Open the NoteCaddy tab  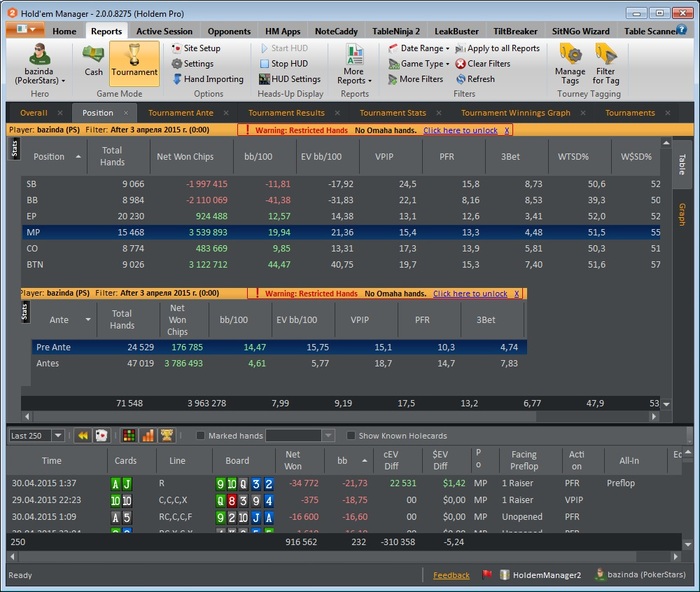click(336, 31)
